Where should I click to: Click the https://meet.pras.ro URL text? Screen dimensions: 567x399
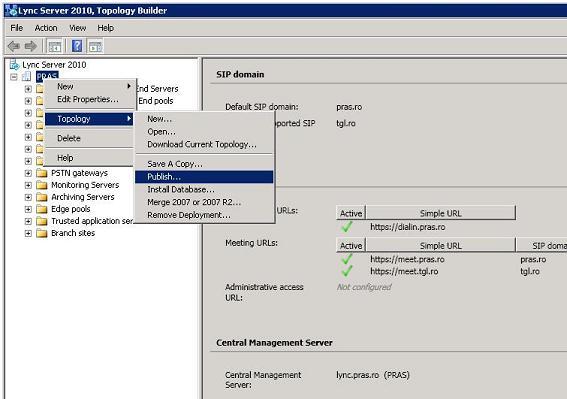(407, 259)
